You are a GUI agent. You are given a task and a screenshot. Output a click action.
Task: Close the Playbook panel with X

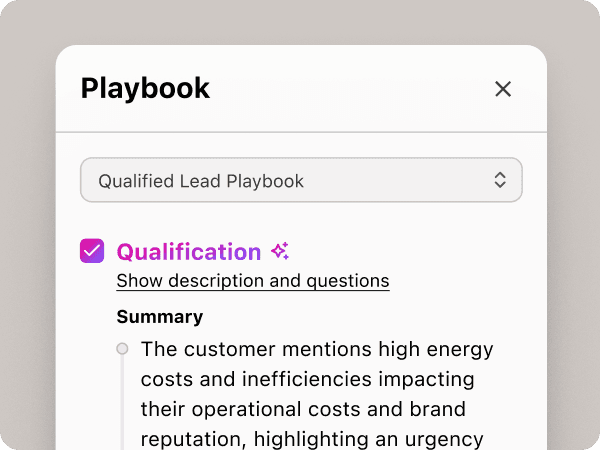pos(503,89)
